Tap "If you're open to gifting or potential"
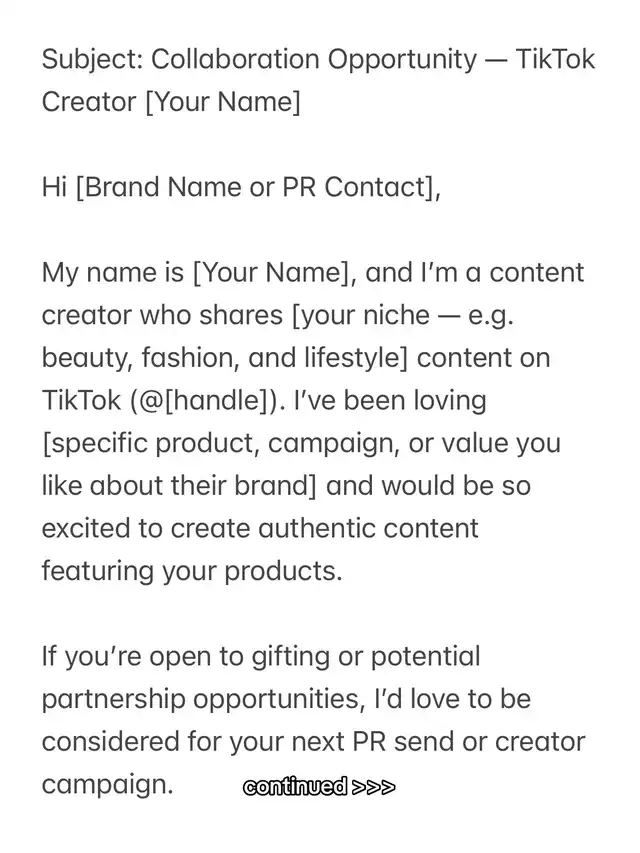 260,657
